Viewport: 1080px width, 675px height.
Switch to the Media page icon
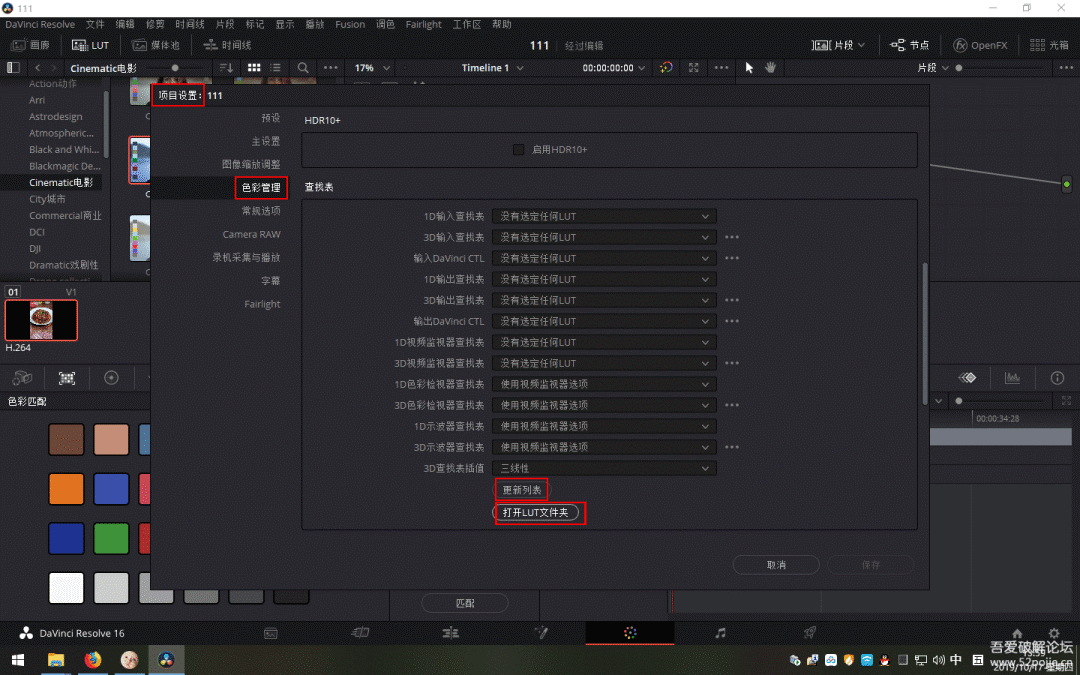tap(271, 633)
